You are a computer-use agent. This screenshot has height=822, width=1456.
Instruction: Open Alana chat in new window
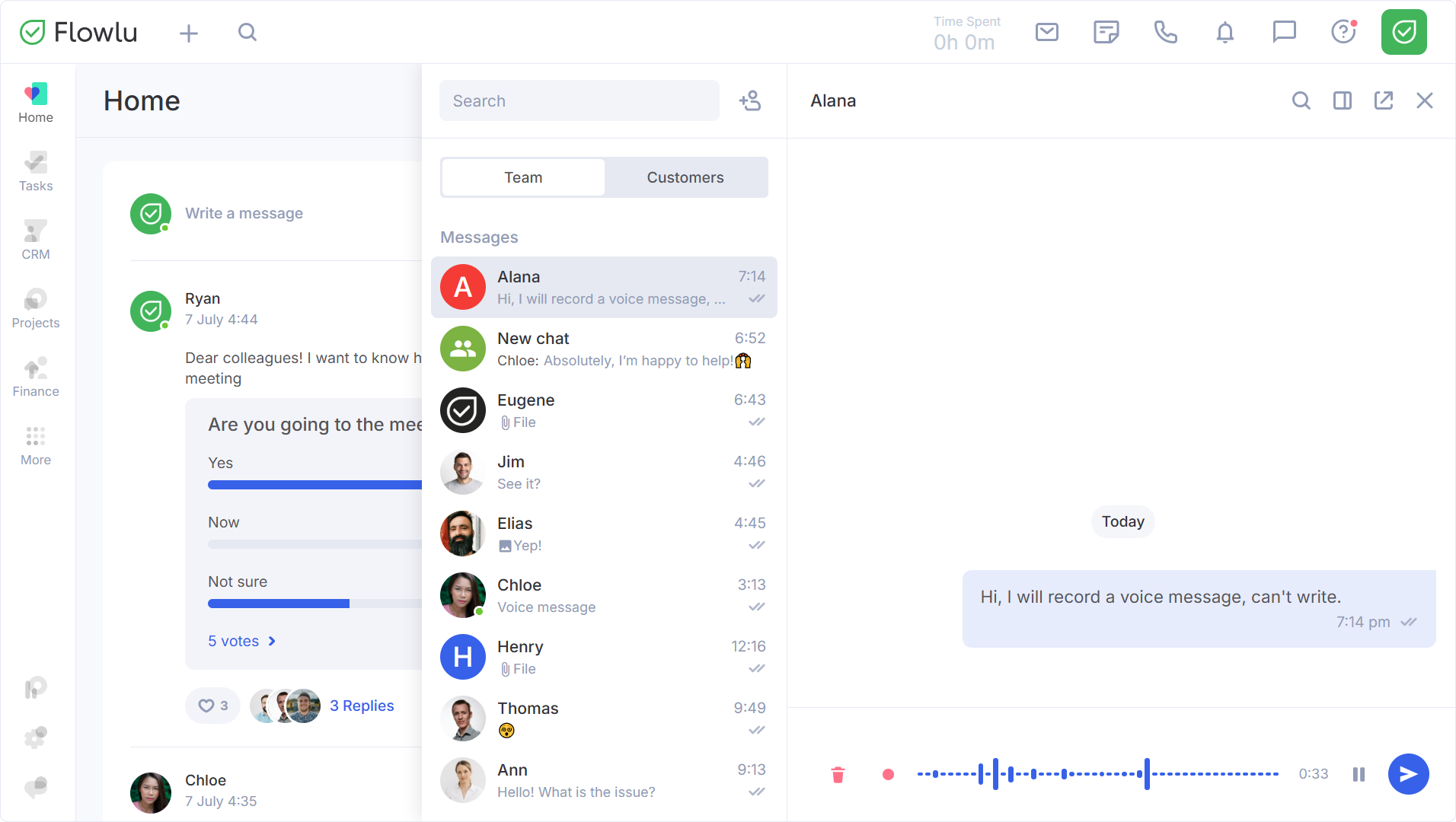coord(1384,100)
